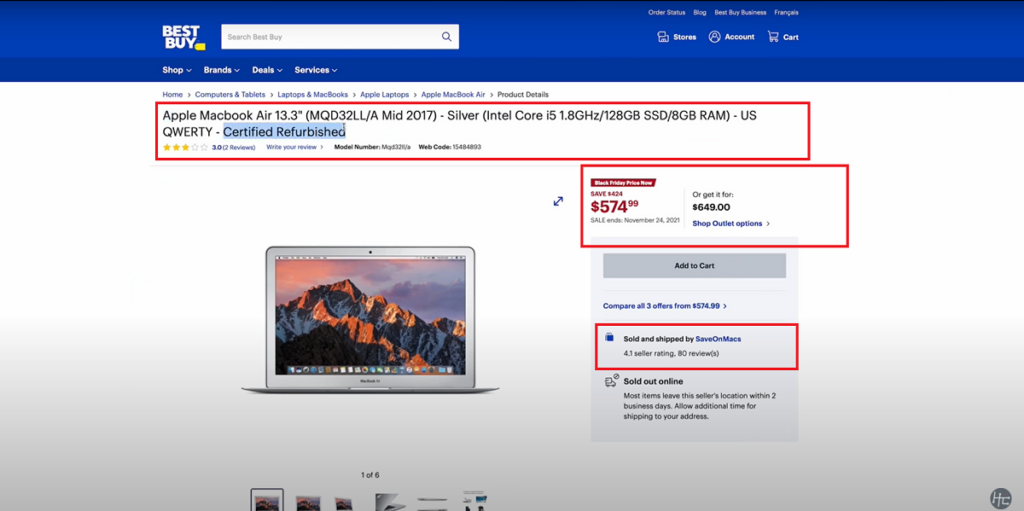Go to Apple Laptops breadcrumb
The height and width of the screenshot is (511, 1024).
385,95
